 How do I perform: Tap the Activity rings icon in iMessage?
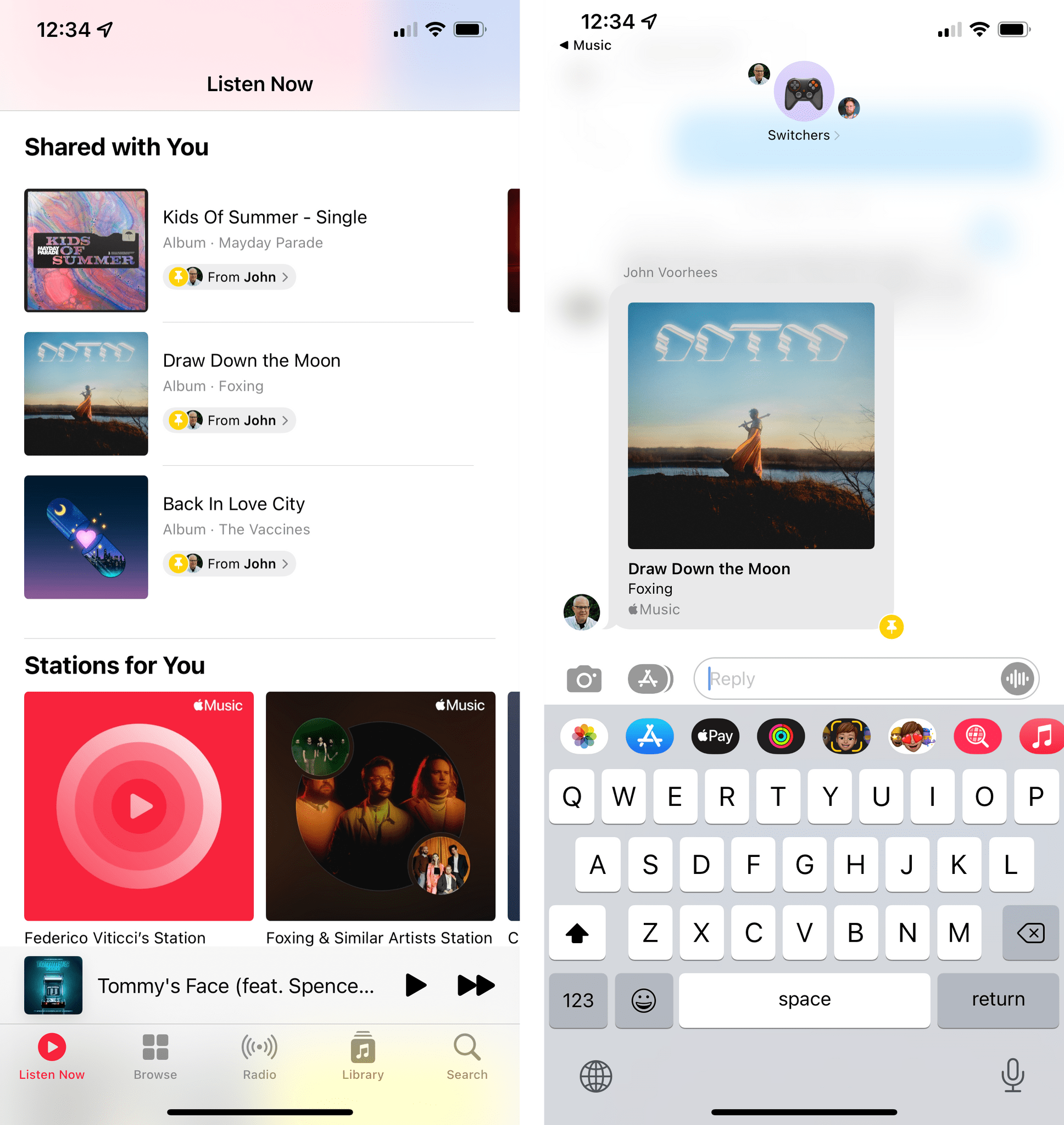click(x=783, y=738)
